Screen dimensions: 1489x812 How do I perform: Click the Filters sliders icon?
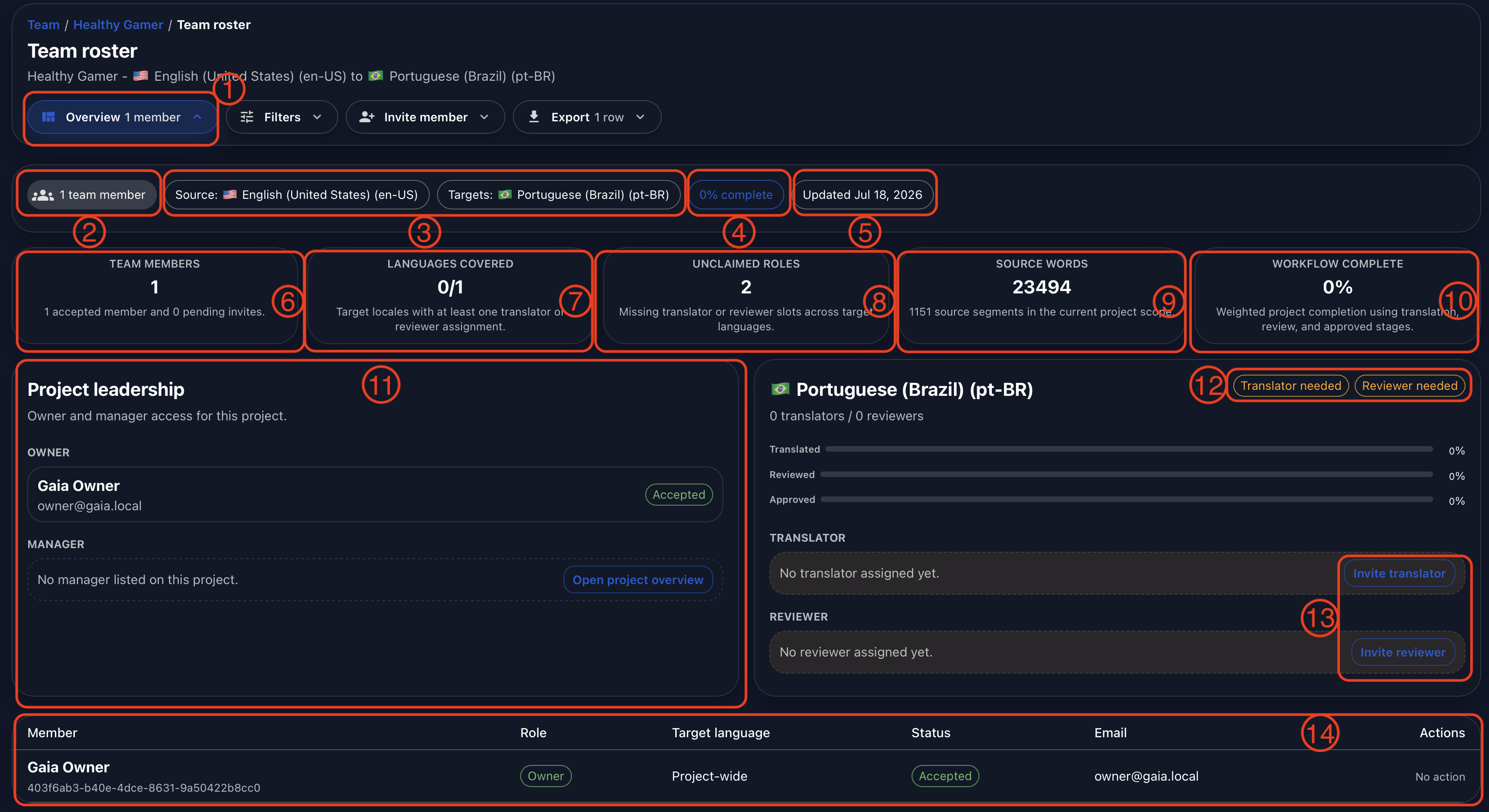tap(247, 117)
